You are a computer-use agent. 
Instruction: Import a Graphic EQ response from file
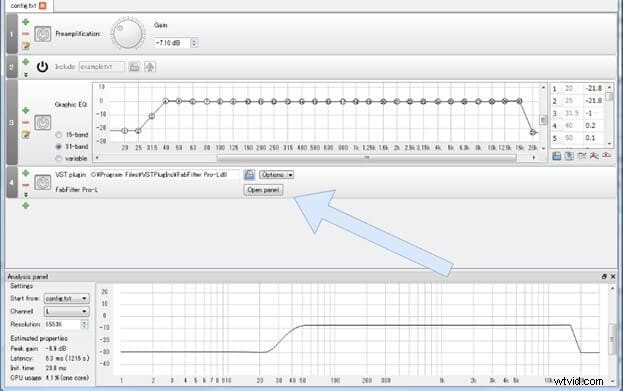pyautogui.click(x=557, y=156)
